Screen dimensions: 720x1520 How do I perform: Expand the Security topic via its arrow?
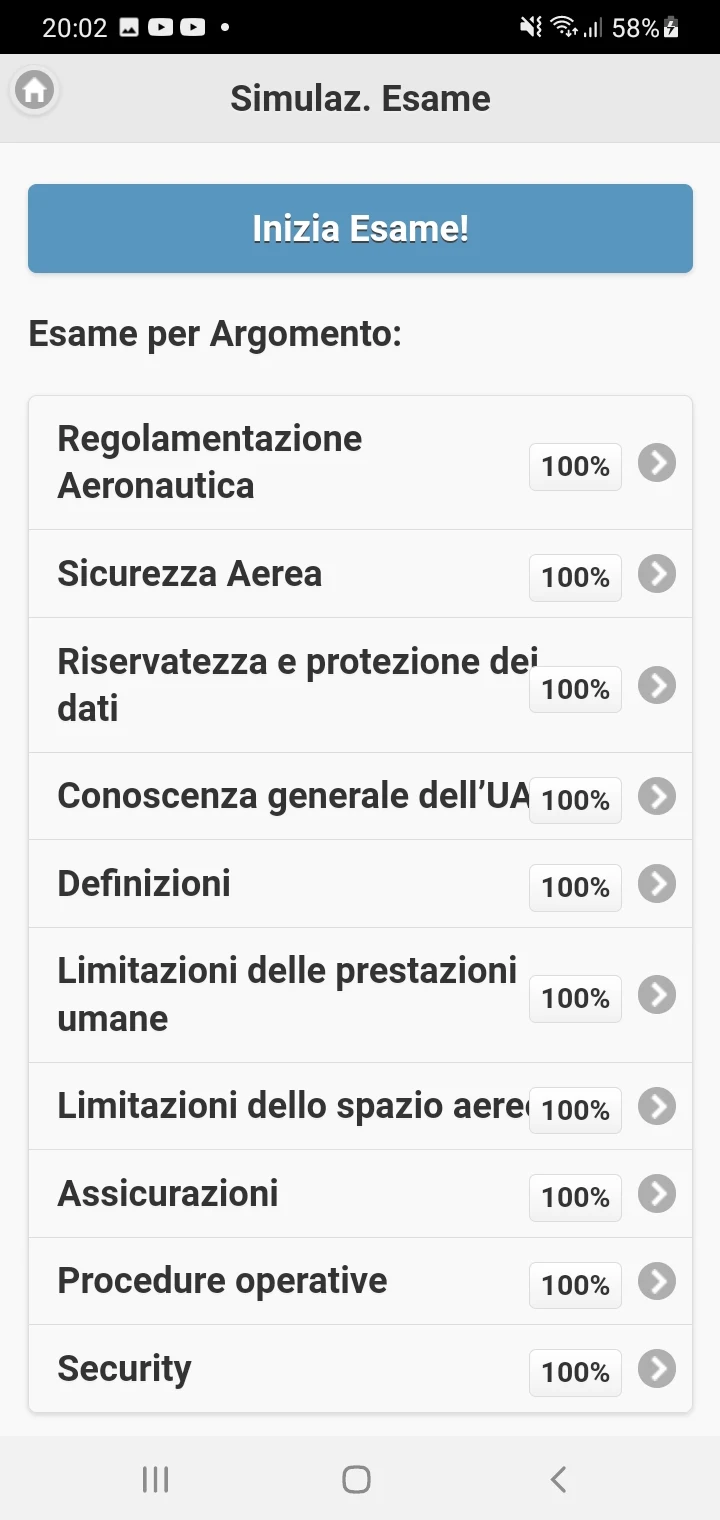tap(657, 1369)
